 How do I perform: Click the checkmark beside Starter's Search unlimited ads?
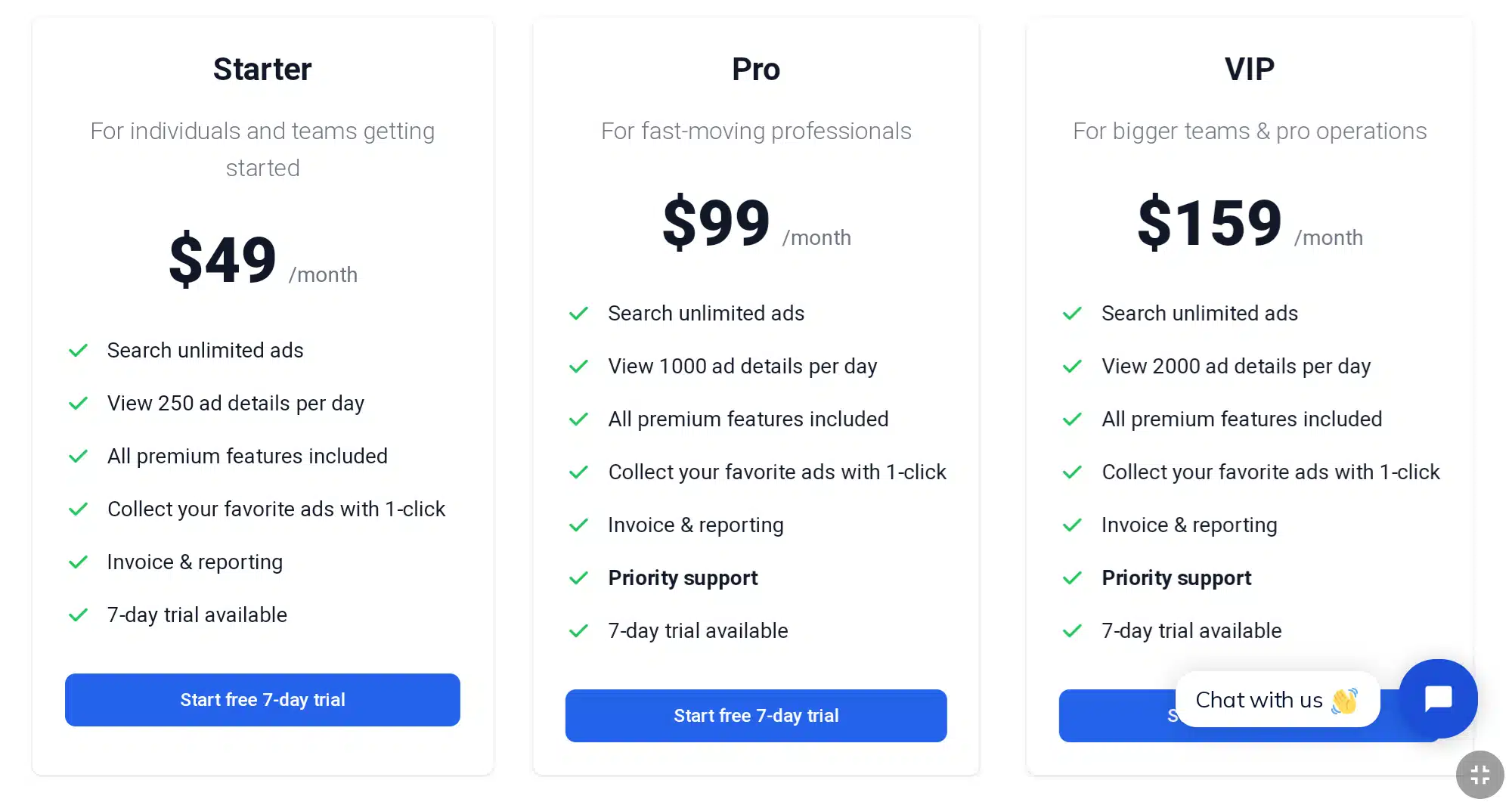[x=79, y=351]
